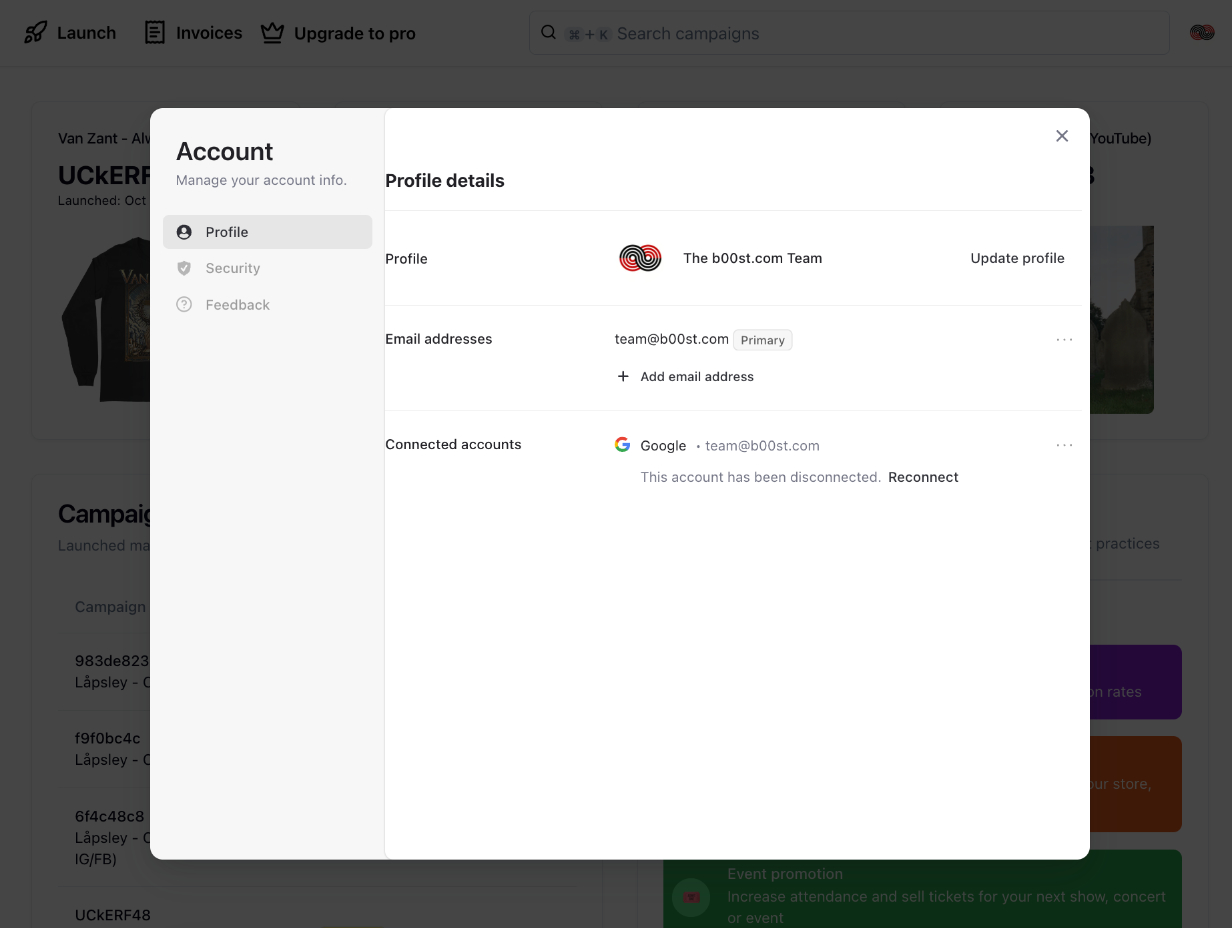
Task: Click Update profile
Action: tap(1017, 258)
